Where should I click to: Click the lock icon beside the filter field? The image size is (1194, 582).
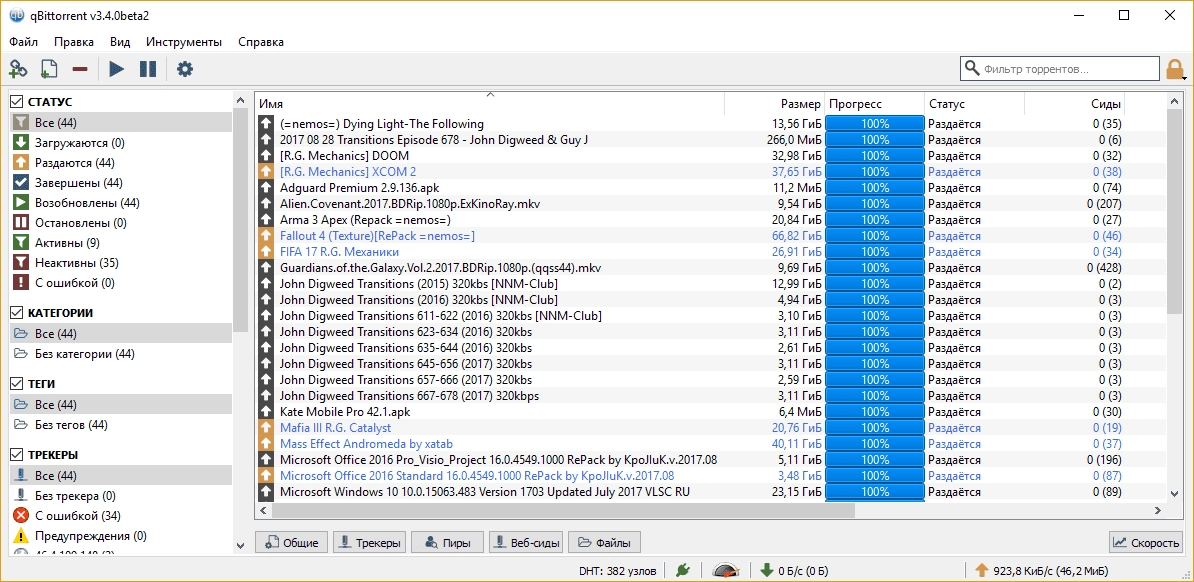(1175, 69)
